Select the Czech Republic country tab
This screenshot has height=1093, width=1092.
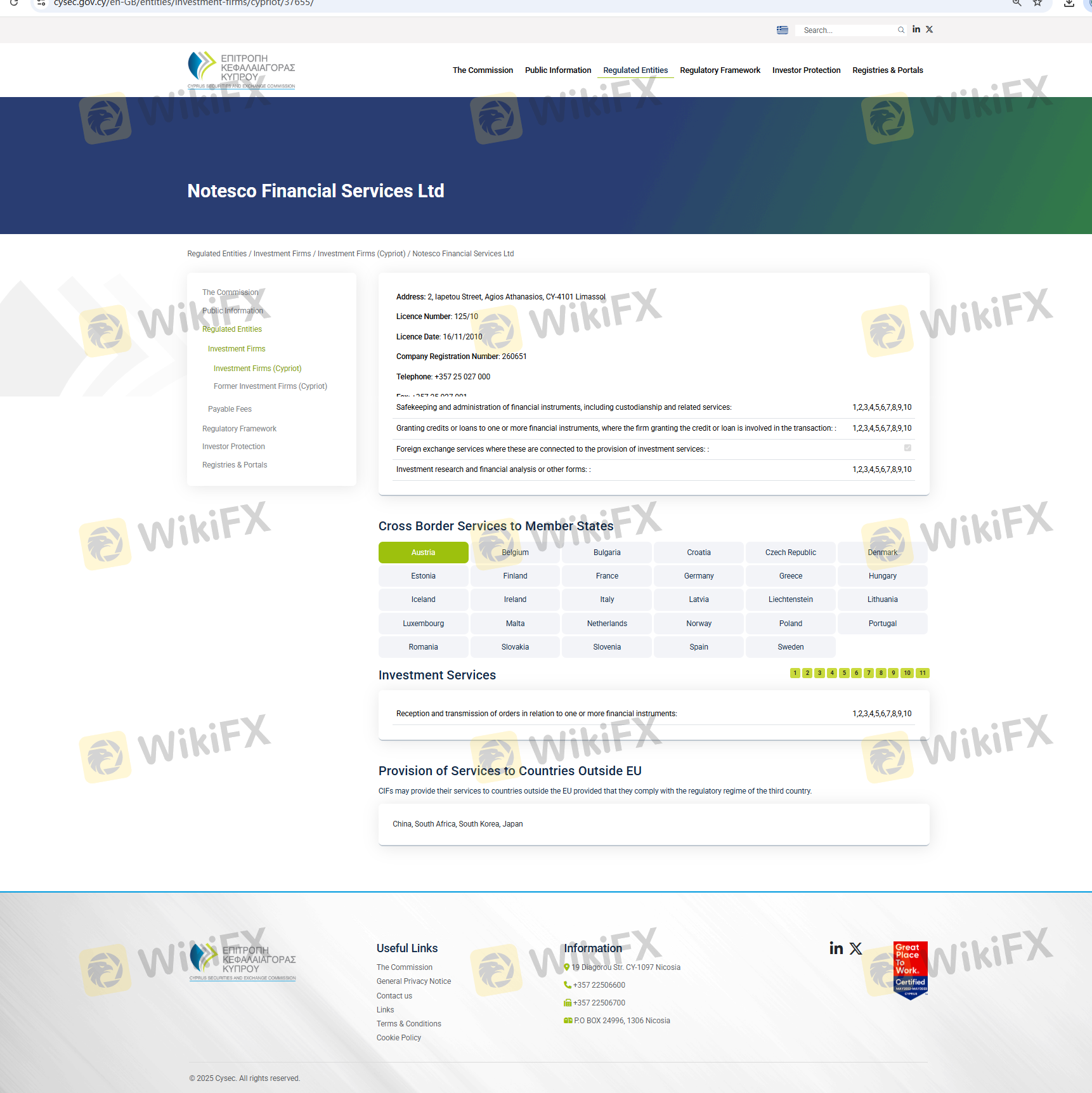(x=791, y=553)
